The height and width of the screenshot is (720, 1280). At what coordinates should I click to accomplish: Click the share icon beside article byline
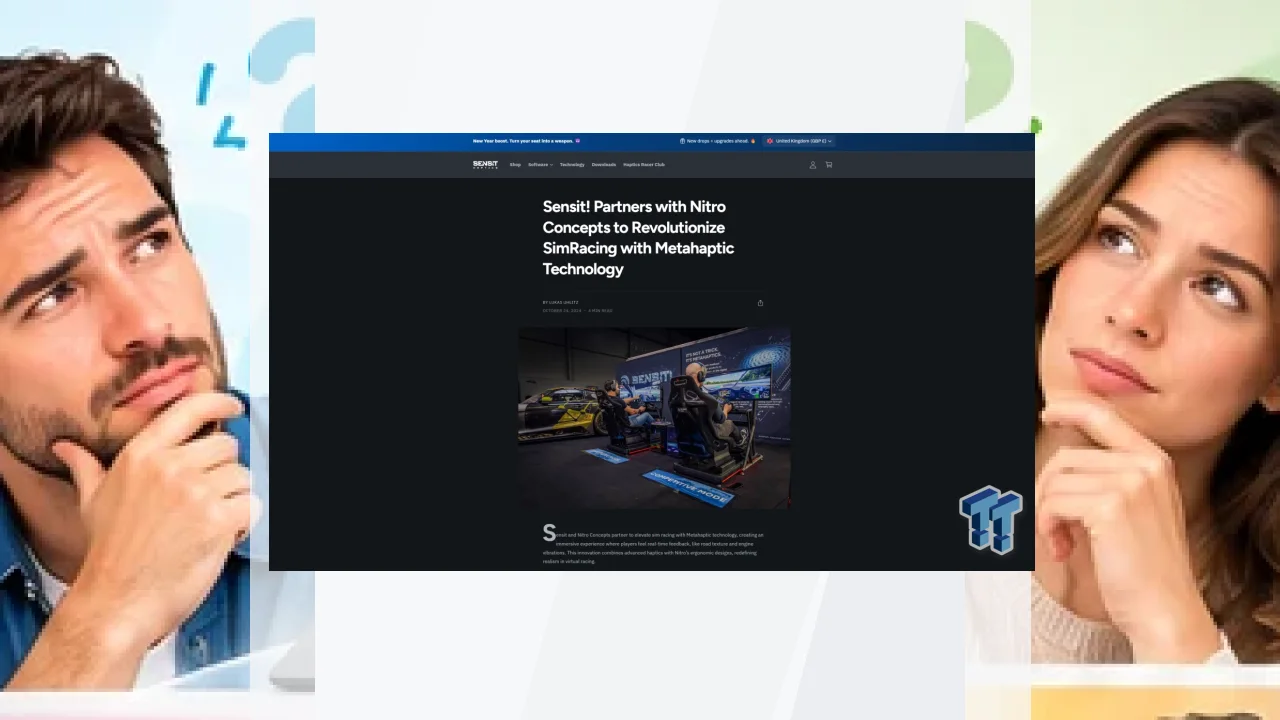tap(760, 303)
